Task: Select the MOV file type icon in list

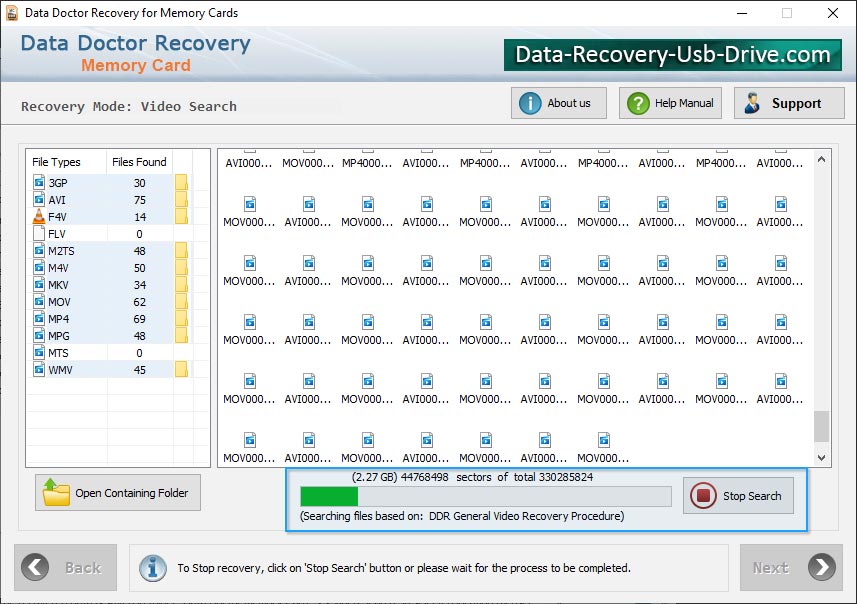Action: [39, 301]
